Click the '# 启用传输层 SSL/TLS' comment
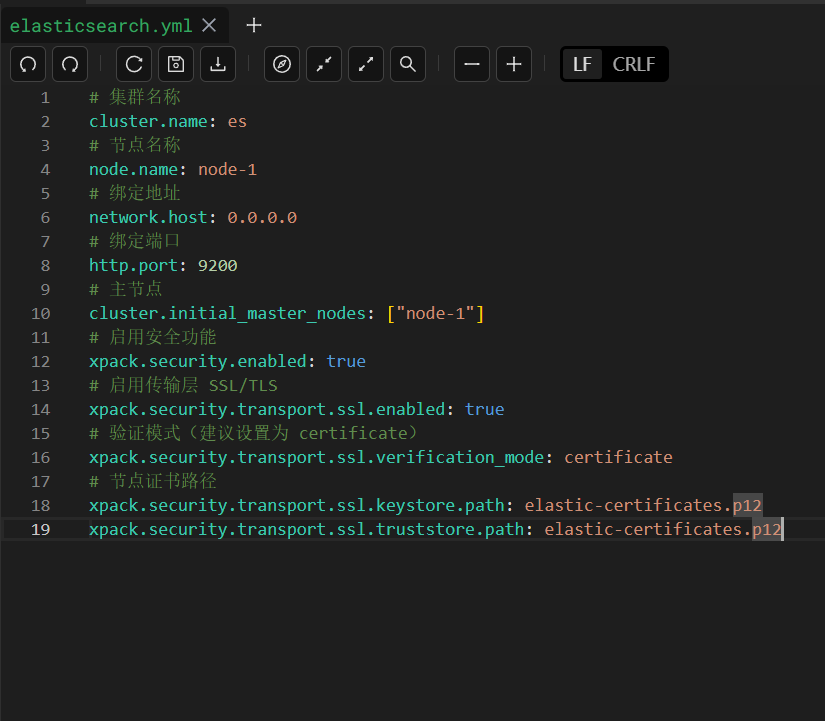825x721 pixels. pos(183,385)
